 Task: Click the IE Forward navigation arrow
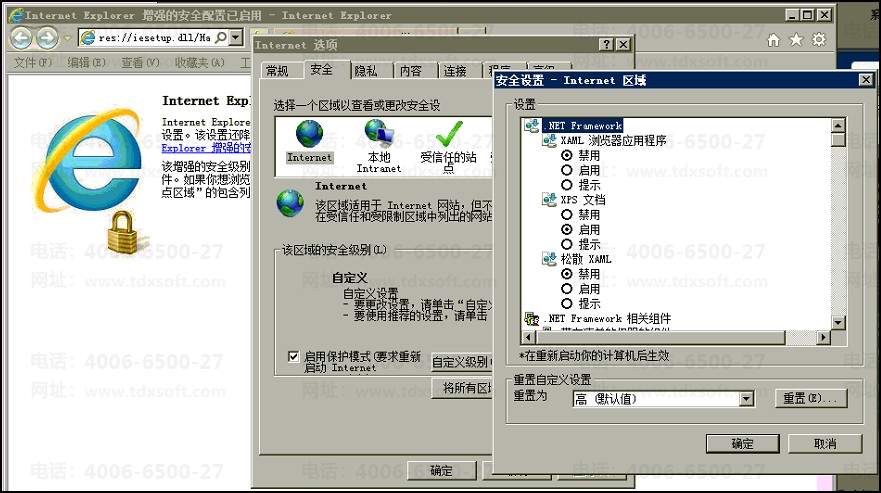[47, 38]
